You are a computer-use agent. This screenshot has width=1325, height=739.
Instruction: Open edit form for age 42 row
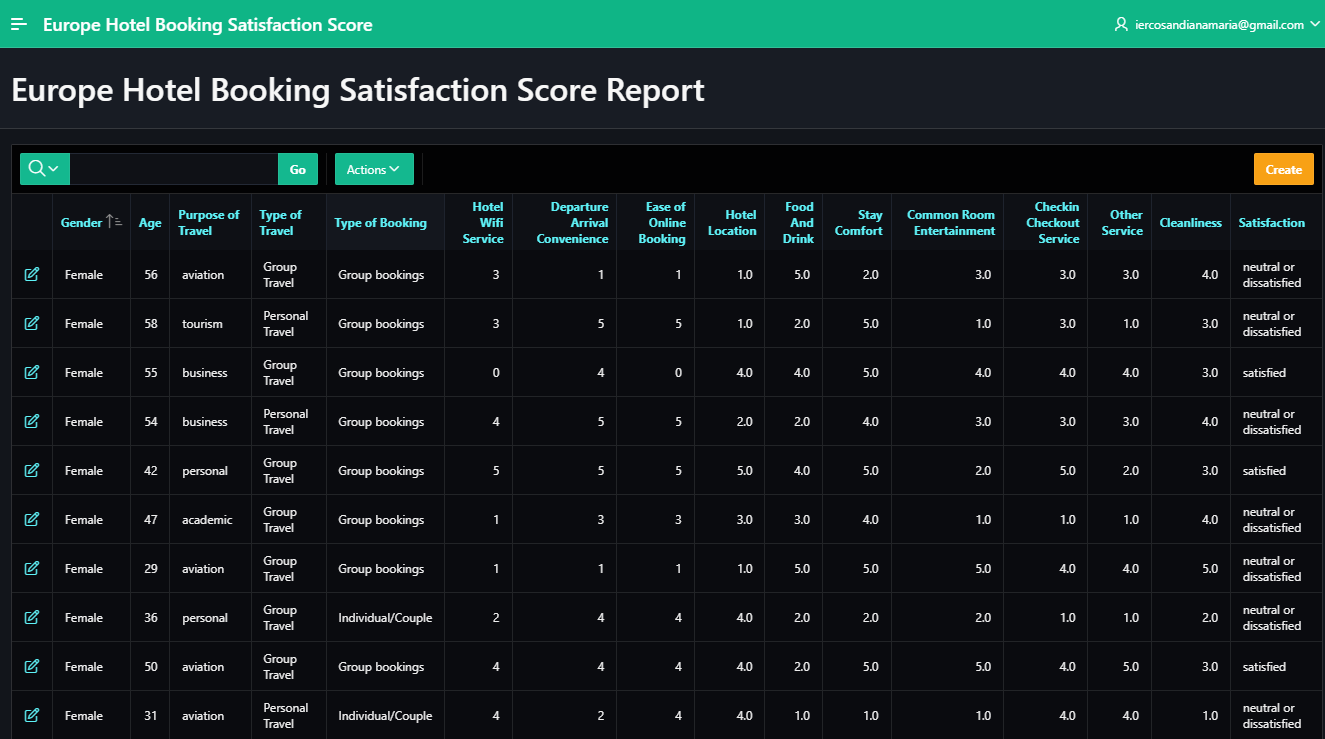coord(32,470)
